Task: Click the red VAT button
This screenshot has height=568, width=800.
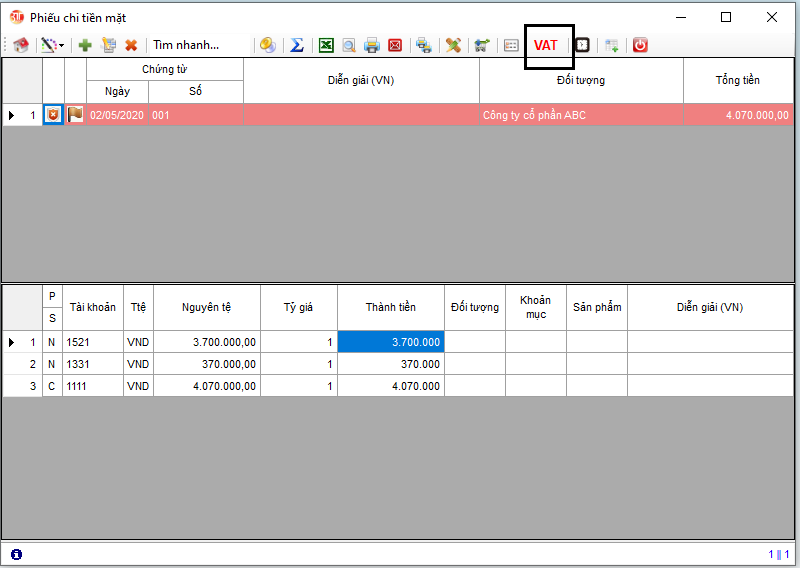Action: 546,45
